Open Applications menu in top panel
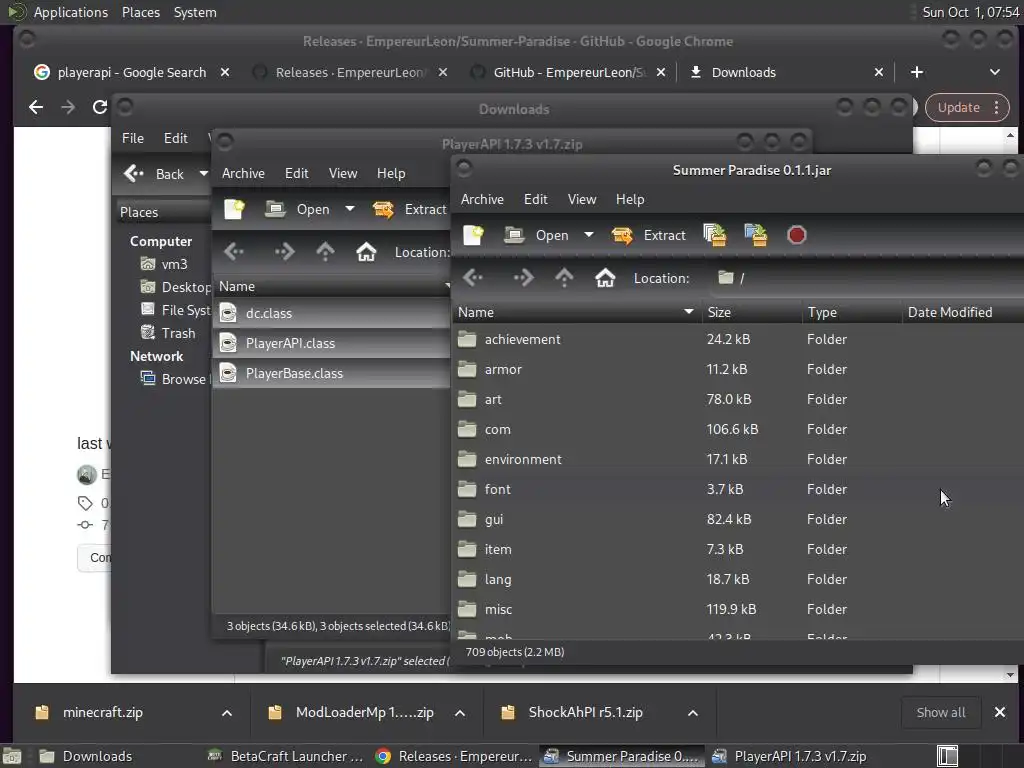The width and height of the screenshot is (1024, 768). point(71,12)
